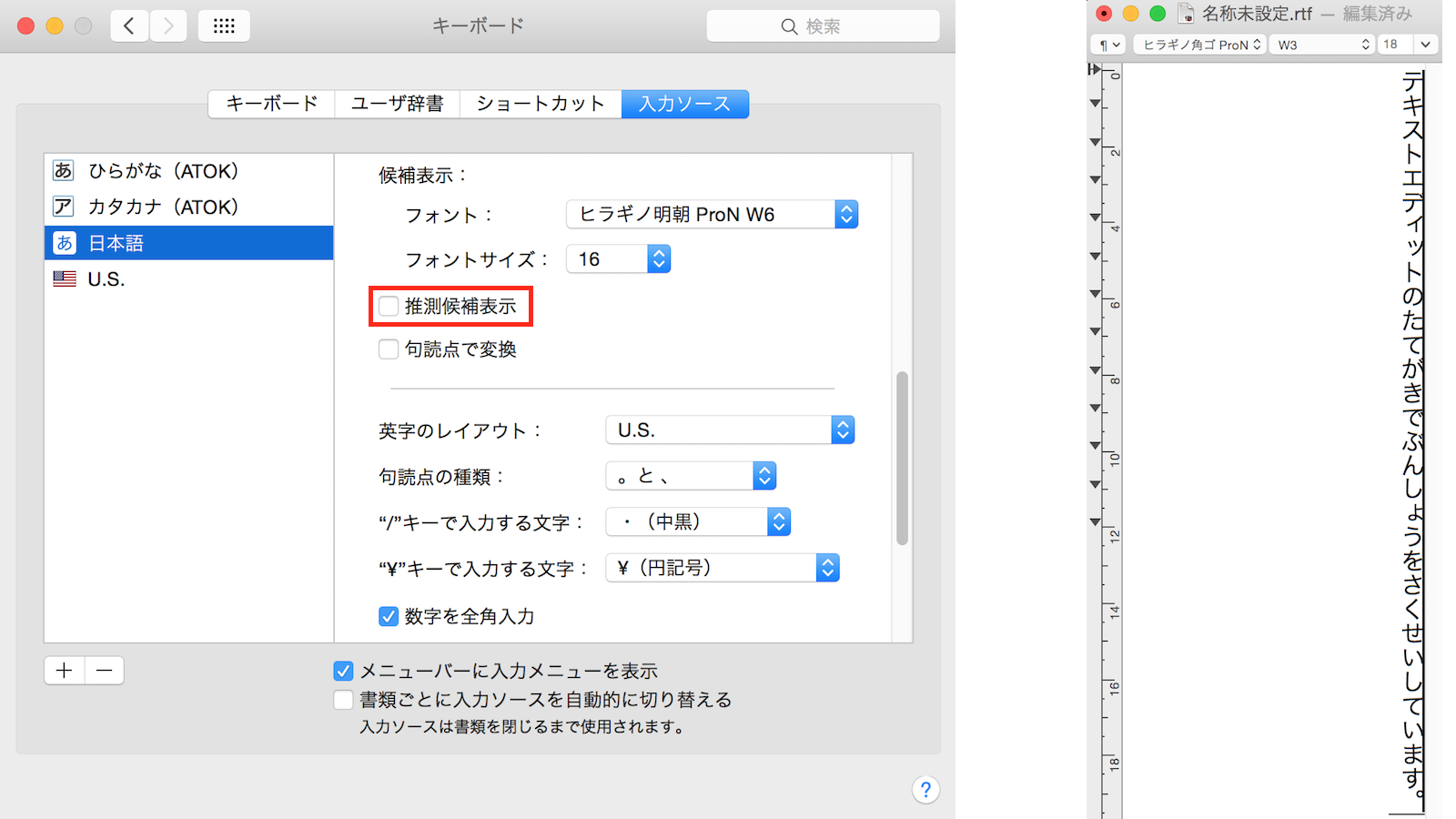
Task: Close the TextEdit window with the red button
Action: pyautogui.click(x=1104, y=14)
